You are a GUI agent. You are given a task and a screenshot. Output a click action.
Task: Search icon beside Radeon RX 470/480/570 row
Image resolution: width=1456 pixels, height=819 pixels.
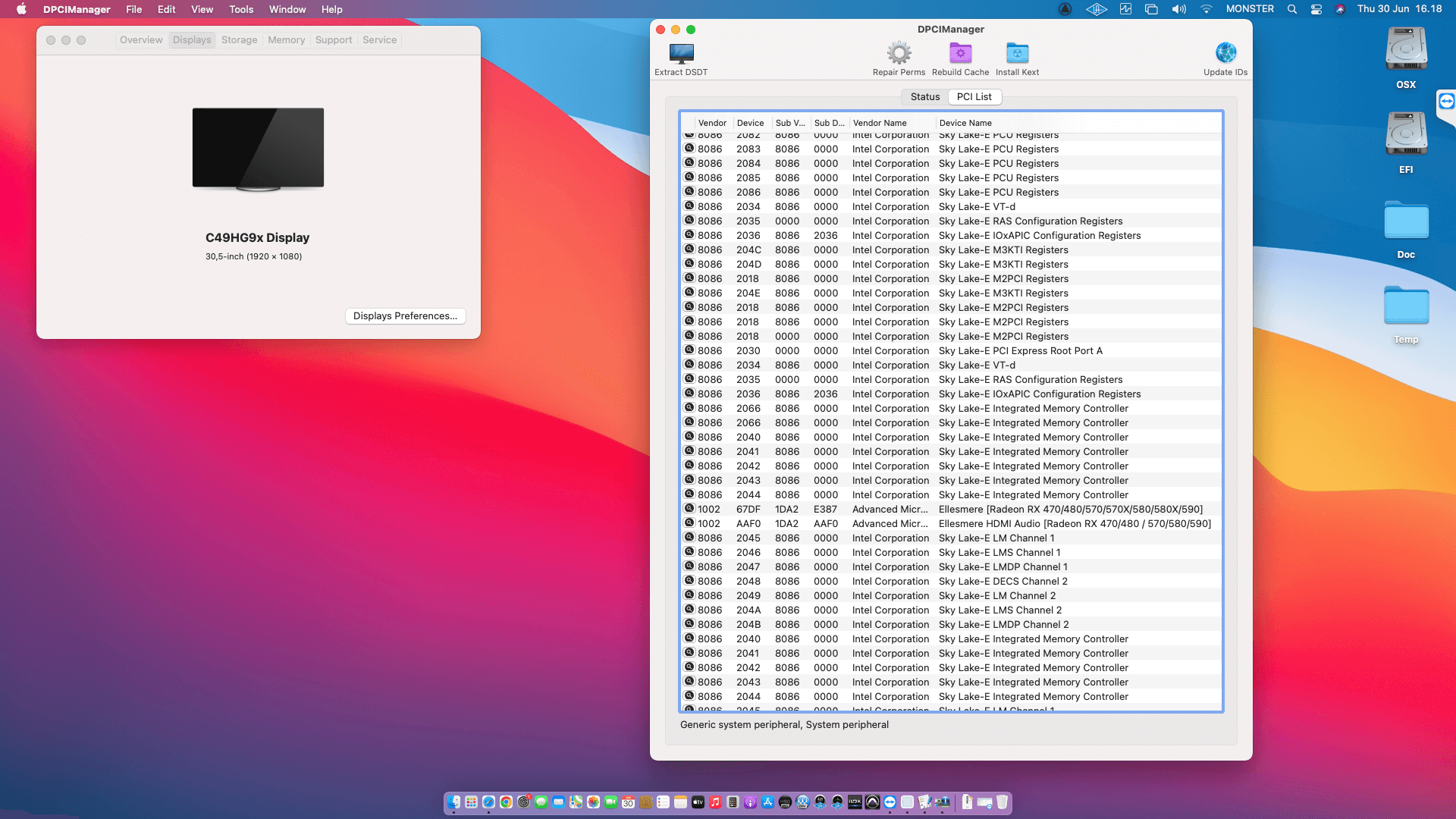click(x=689, y=509)
